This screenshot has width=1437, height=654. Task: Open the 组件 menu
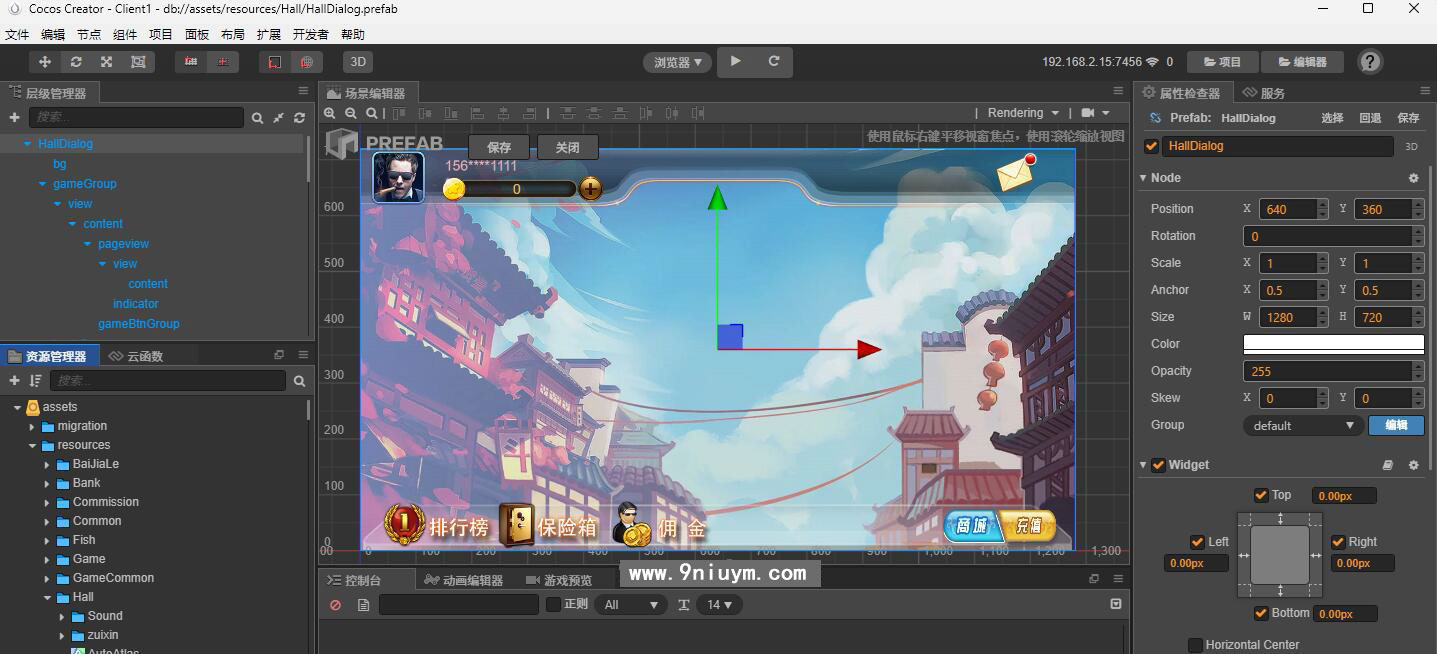125,34
